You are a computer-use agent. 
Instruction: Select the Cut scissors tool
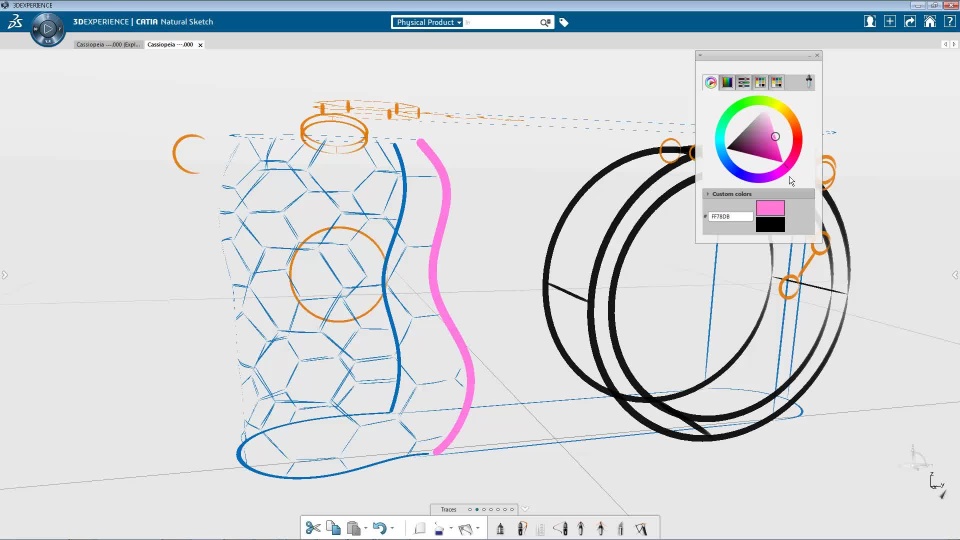[x=313, y=528]
